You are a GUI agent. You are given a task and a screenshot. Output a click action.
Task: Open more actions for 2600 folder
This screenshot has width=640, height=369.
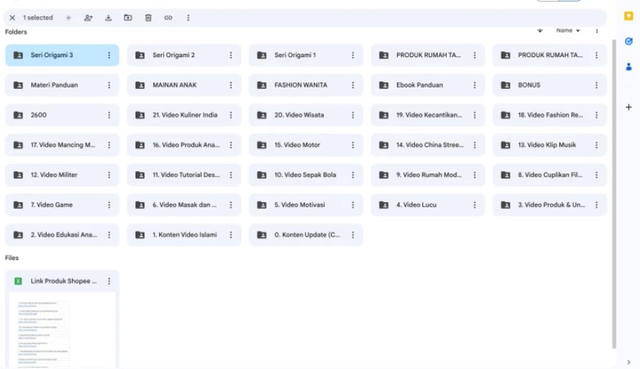[109, 115]
